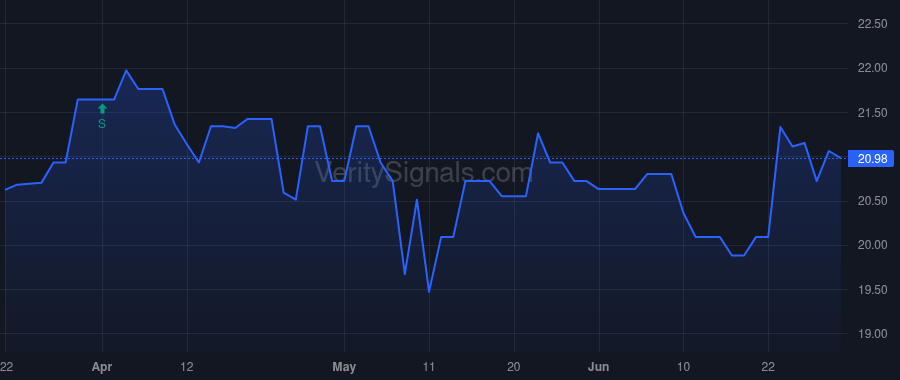Click the 20 date label on time axis
The height and width of the screenshot is (380, 900).
point(514,367)
